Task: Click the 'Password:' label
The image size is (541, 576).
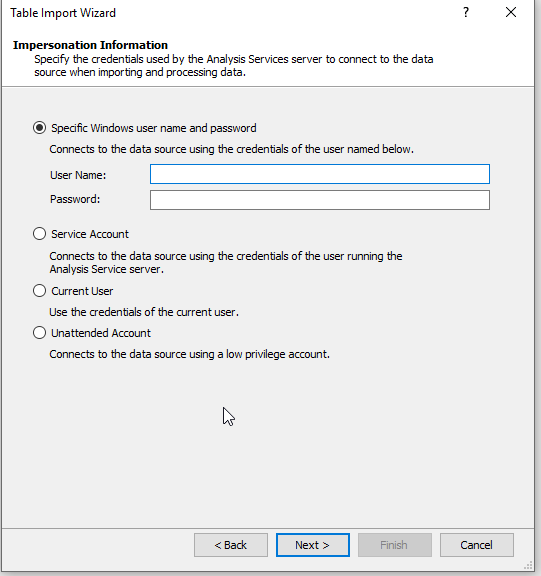Action: (75, 199)
